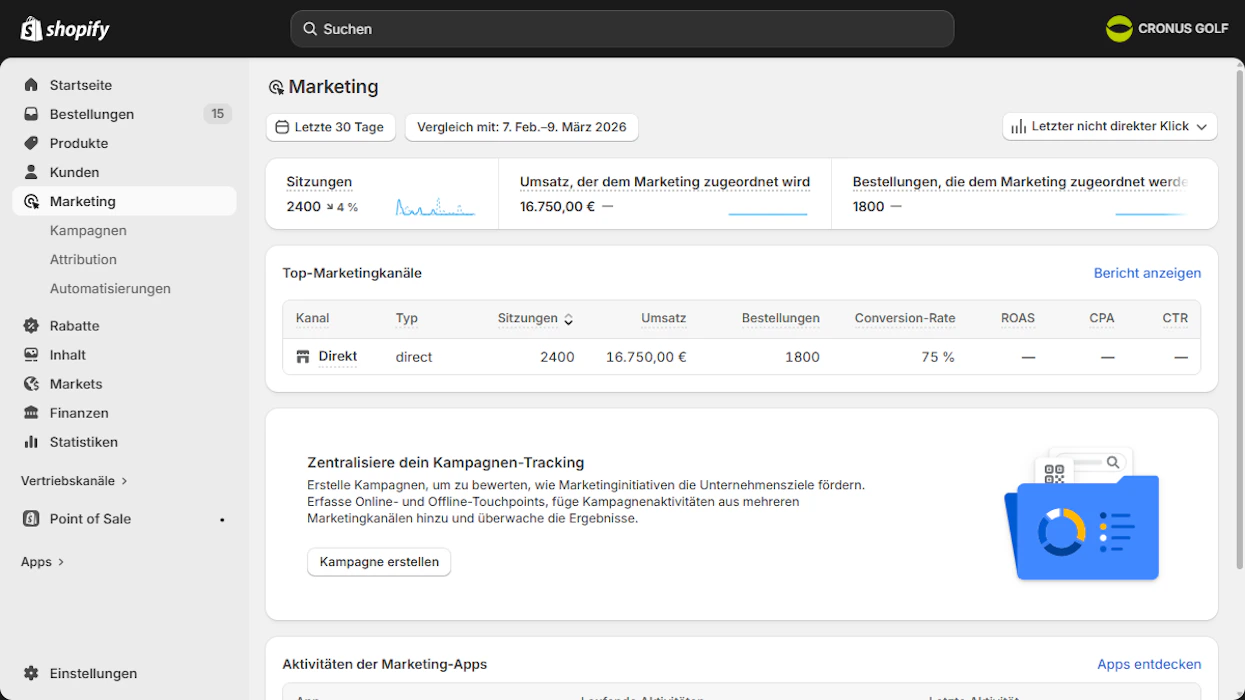This screenshot has width=1245, height=700.
Task: Click the Kanal column header
Action: (312, 318)
